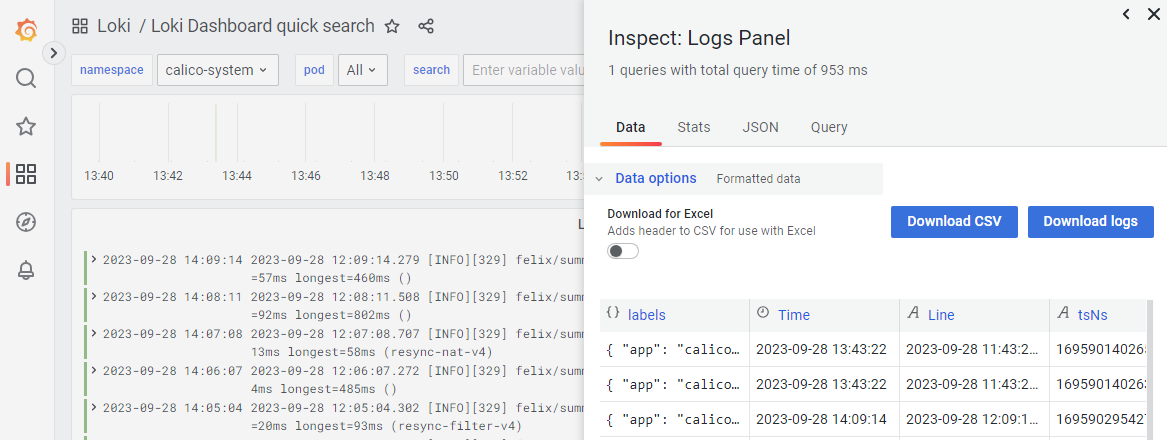
Task: Expand the sidebar with arrow button
Action: point(54,53)
